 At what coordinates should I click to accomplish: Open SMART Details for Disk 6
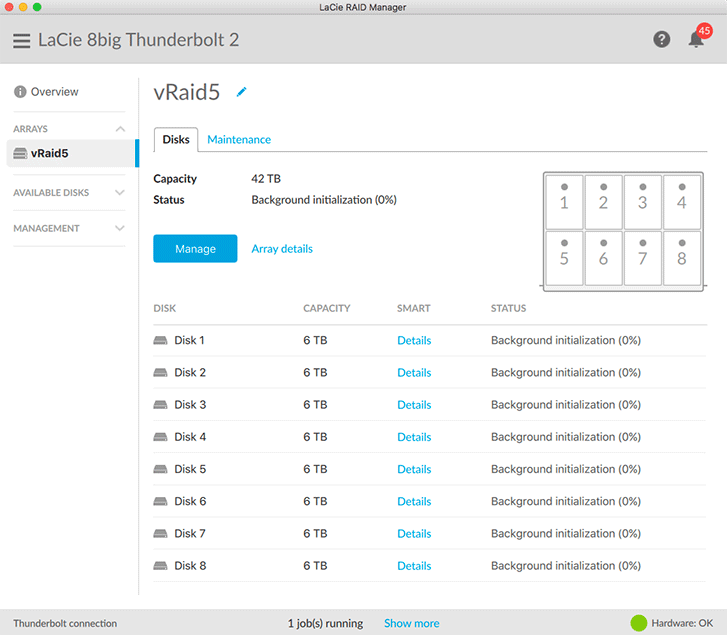pyautogui.click(x=414, y=501)
